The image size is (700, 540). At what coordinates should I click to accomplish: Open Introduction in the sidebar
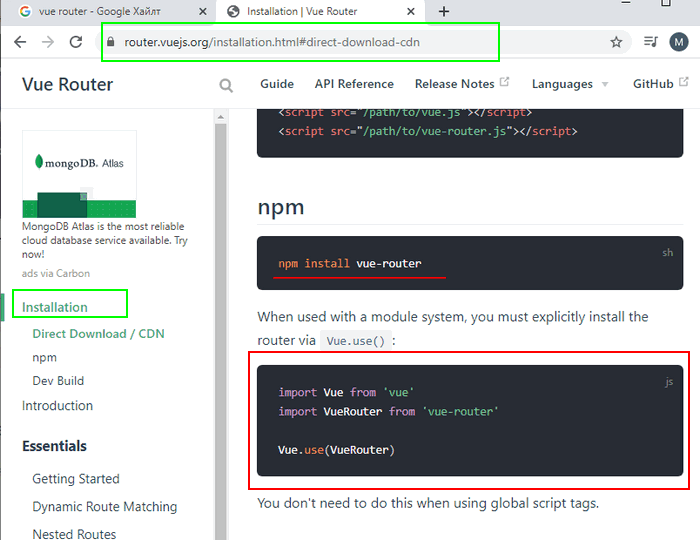58,406
